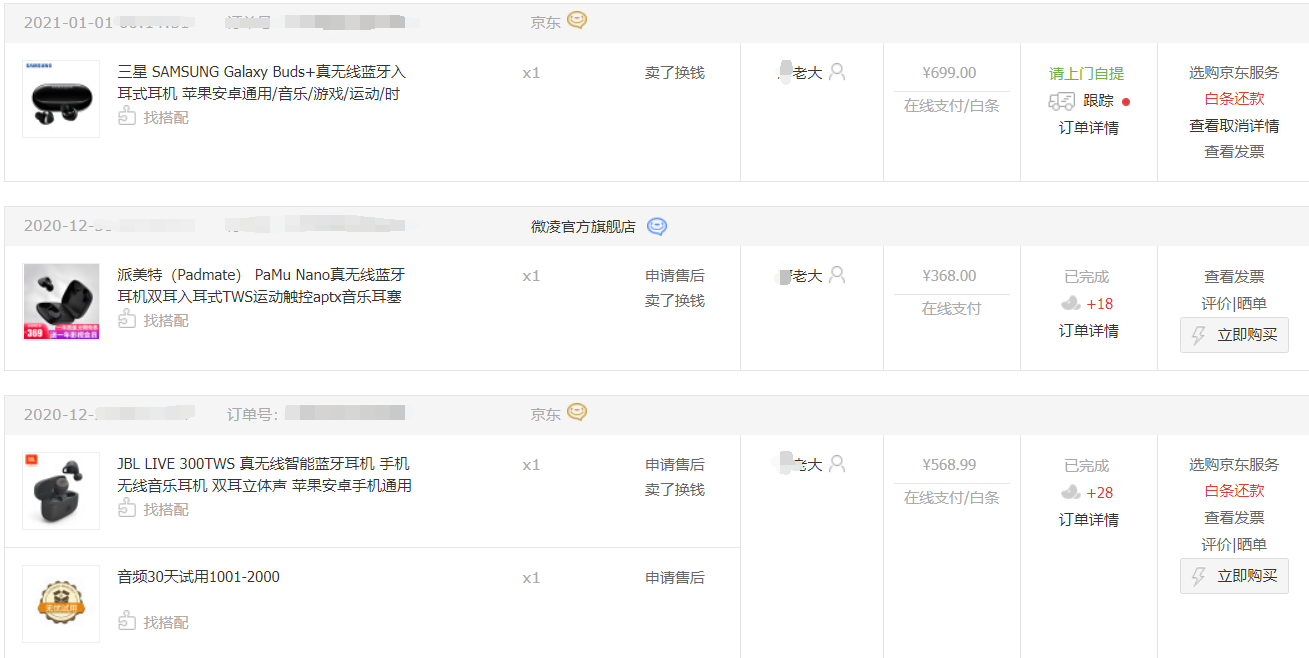Open the JBL LIVE 300TWS product title link
The width and height of the screenshot is (1309, 658).
265,475
